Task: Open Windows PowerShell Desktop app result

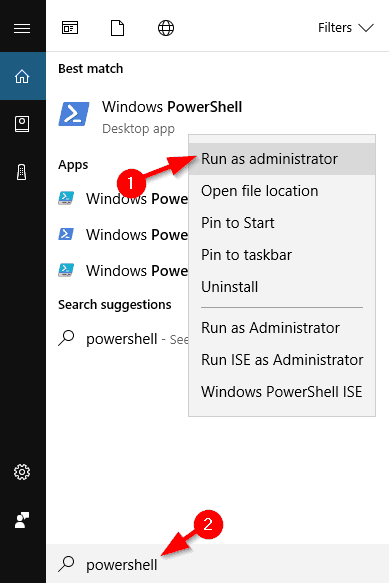Action: pos(172,116)
